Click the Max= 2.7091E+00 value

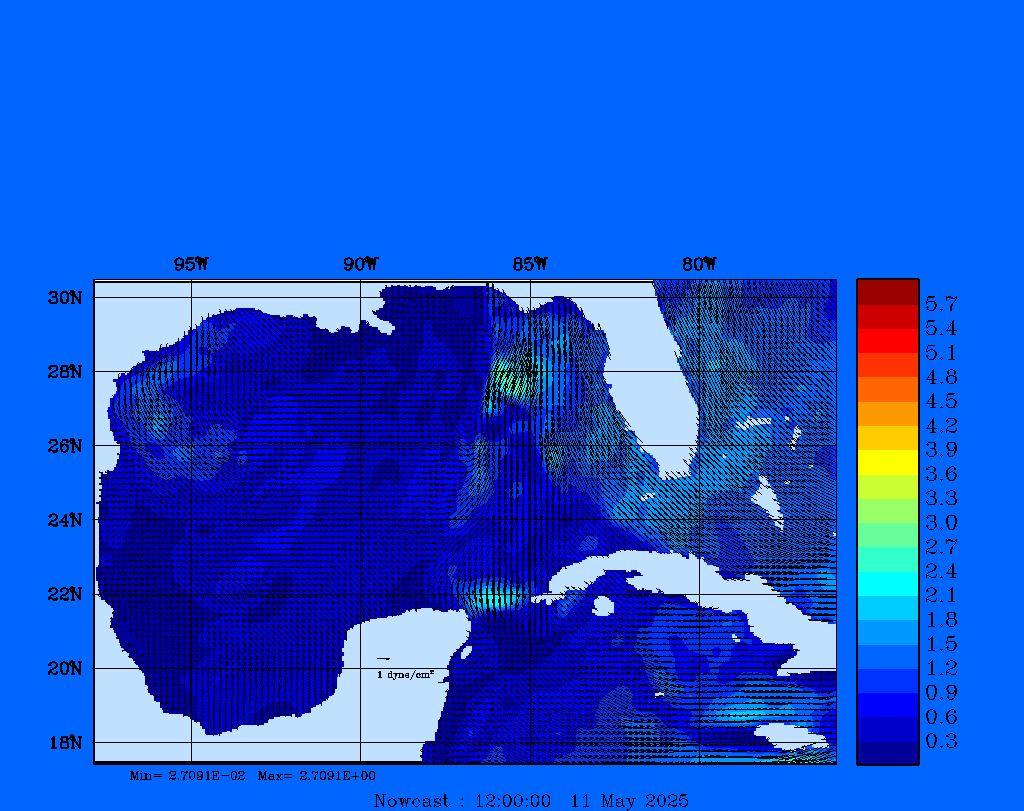(x=317, y=776)
